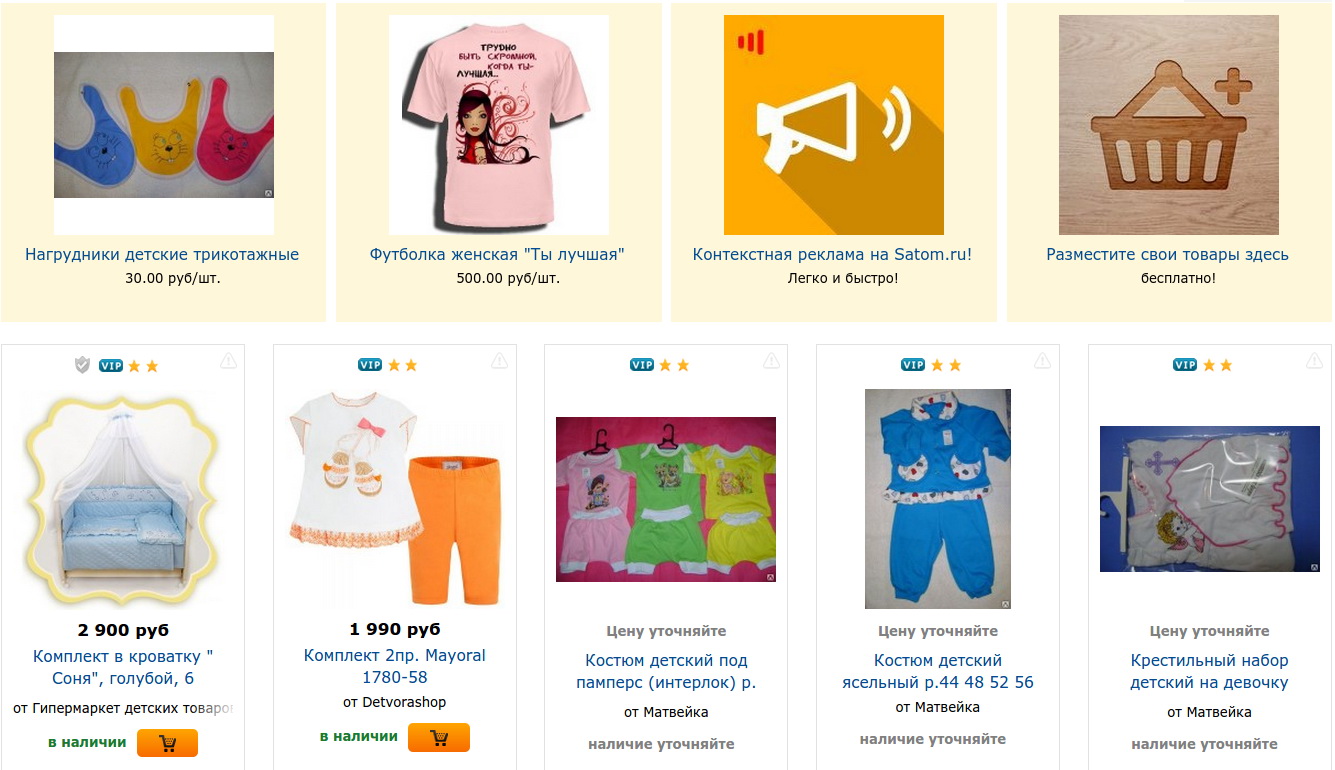The width and height of the screenshot is (1335, 770).
Task: Click the baby bibs product thumbnail
Action: click(164, 125)
